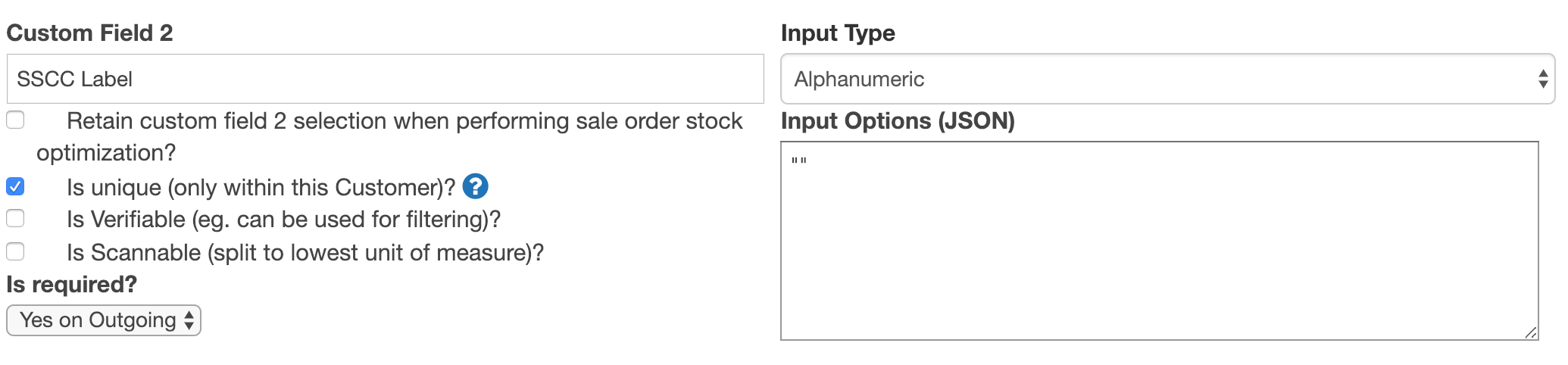
Task: Click the stepper arrows on Is required select
Action: (x=189, y=320)
